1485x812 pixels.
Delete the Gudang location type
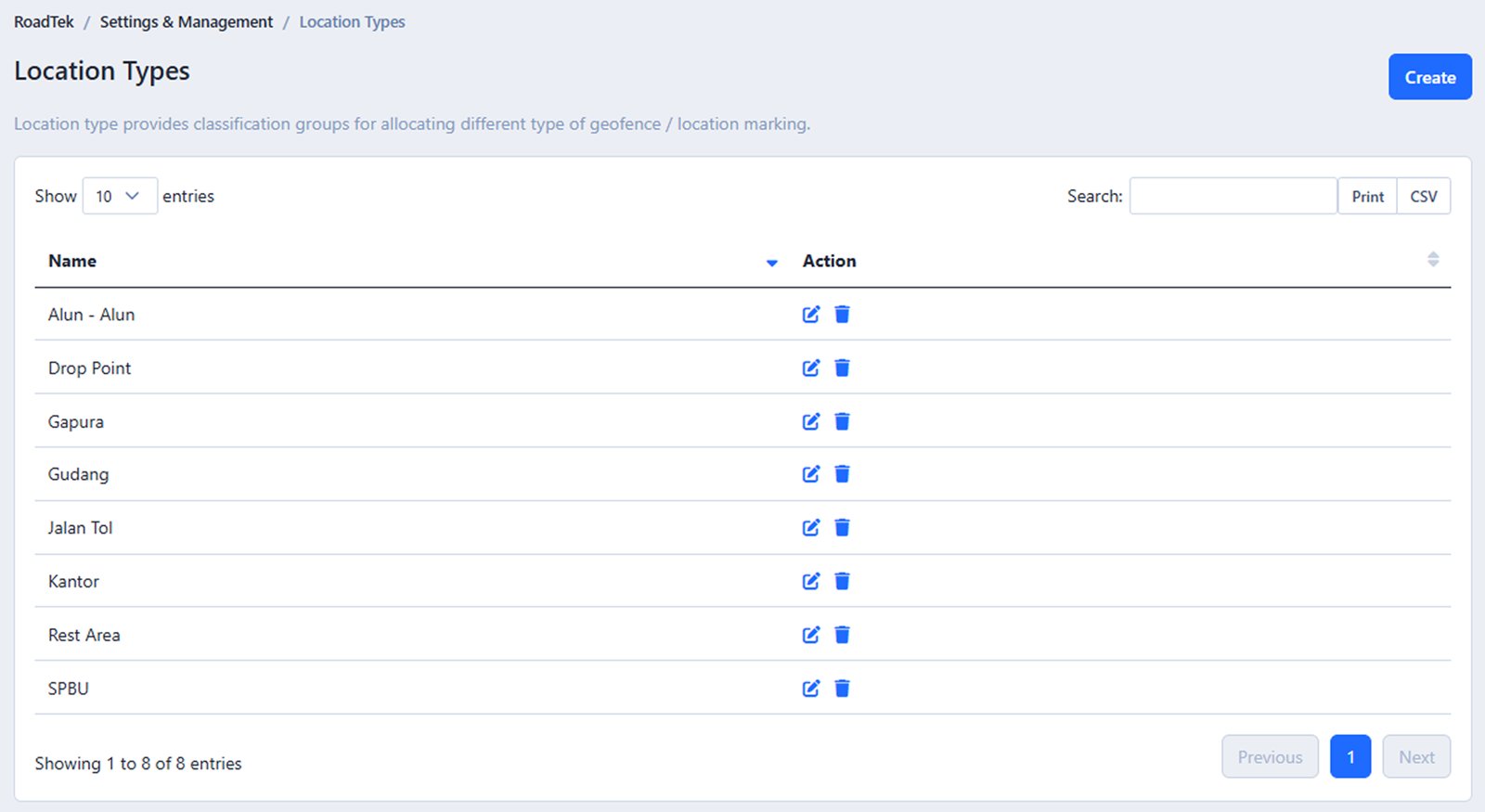(842, 474)
